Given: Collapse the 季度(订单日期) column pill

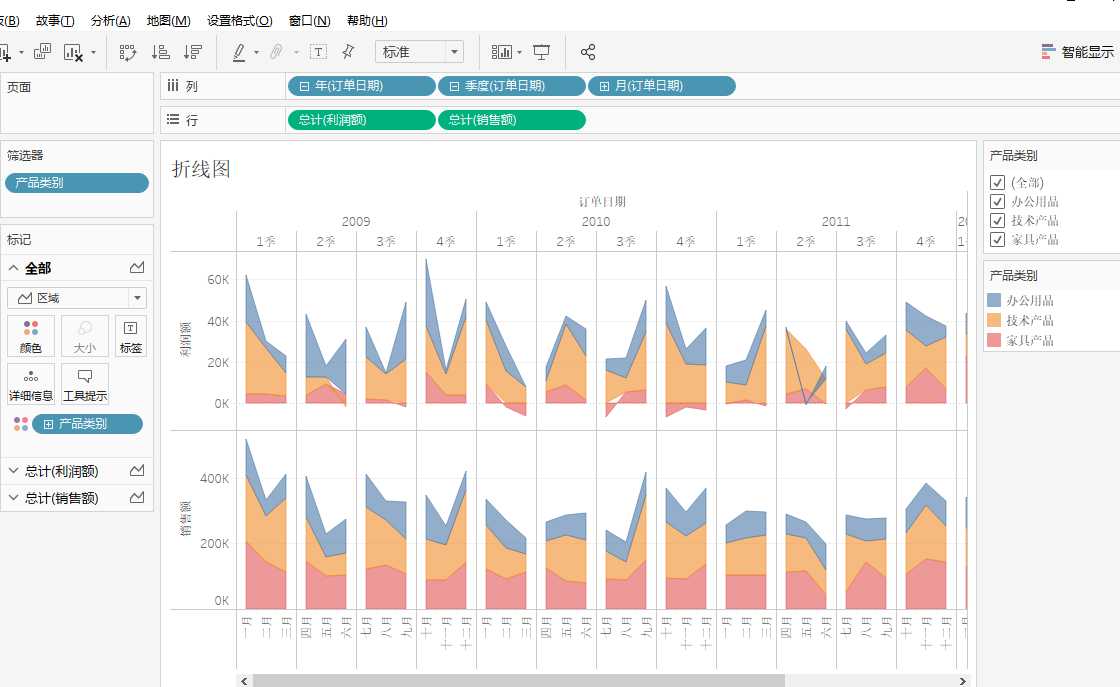Looking at the screenshot, I should [x=454, y=86].
